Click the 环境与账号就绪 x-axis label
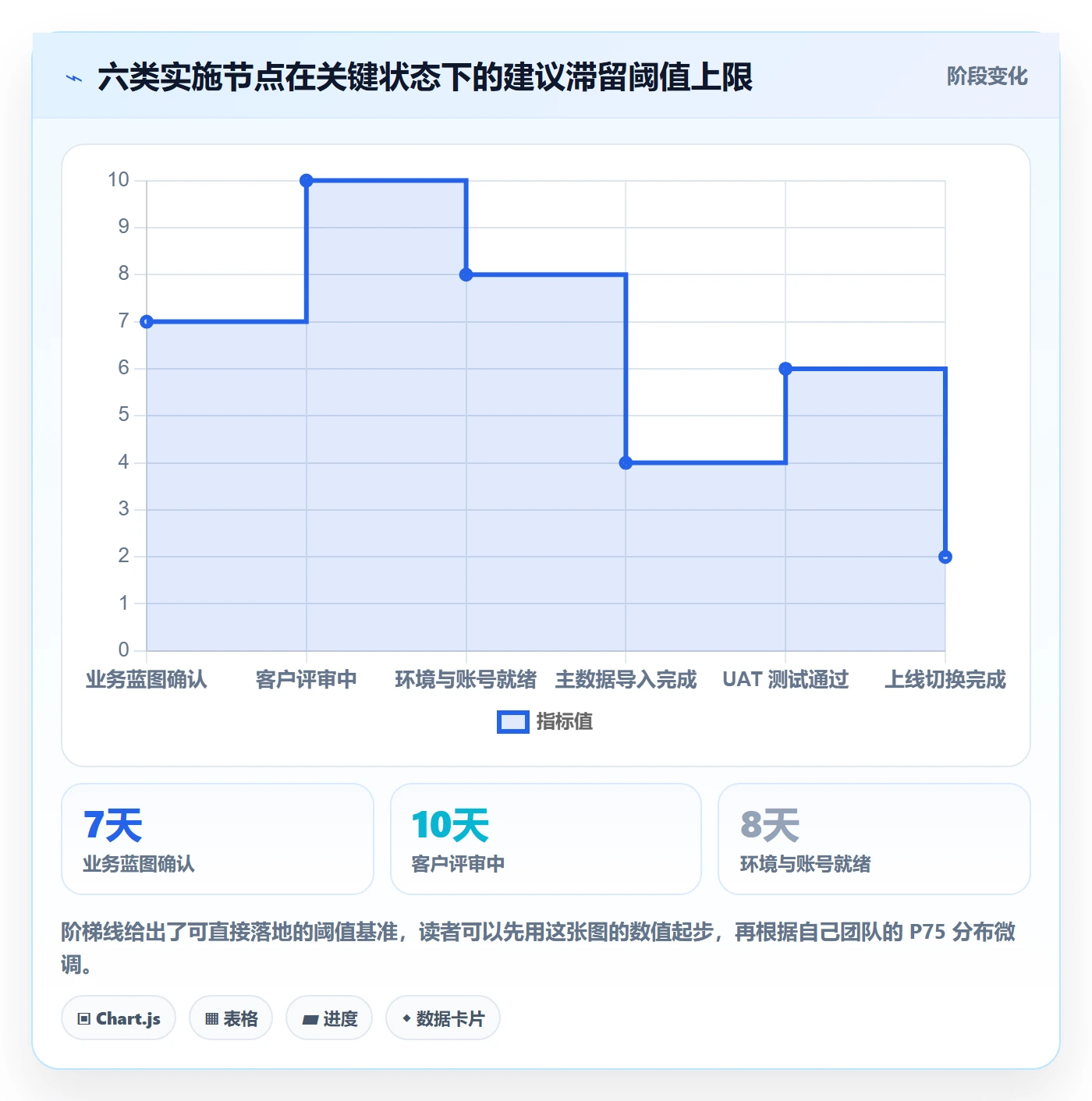 (466, 679)
